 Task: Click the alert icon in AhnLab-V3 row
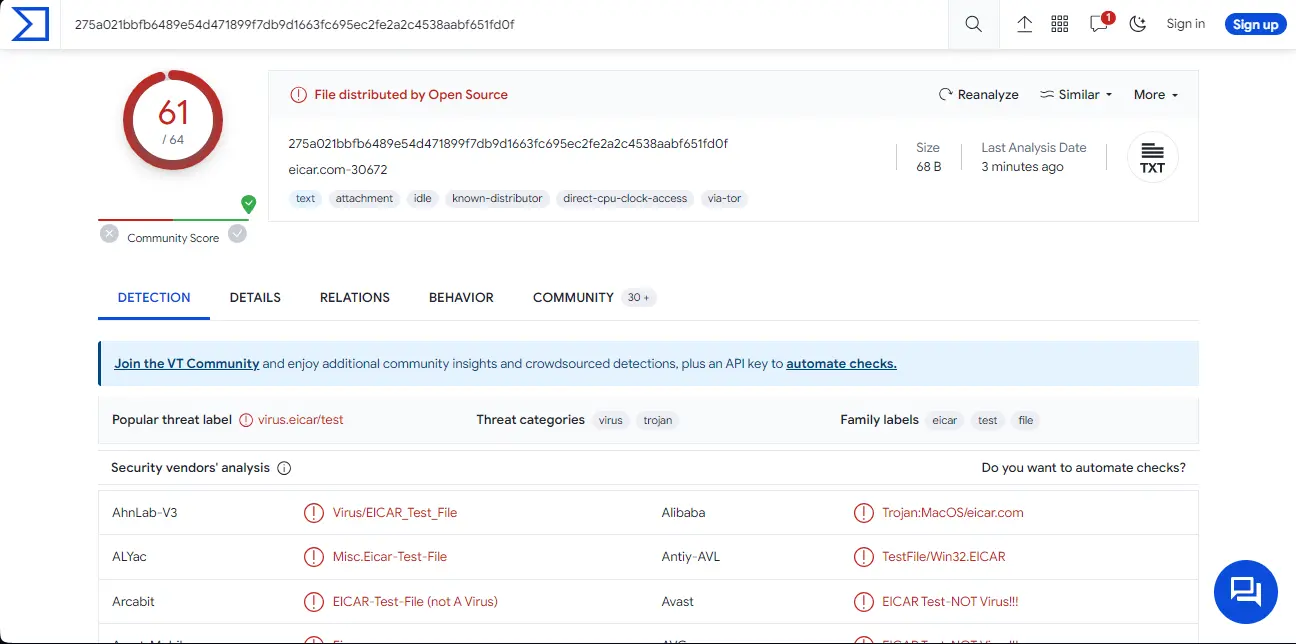[x=314, y=513]
